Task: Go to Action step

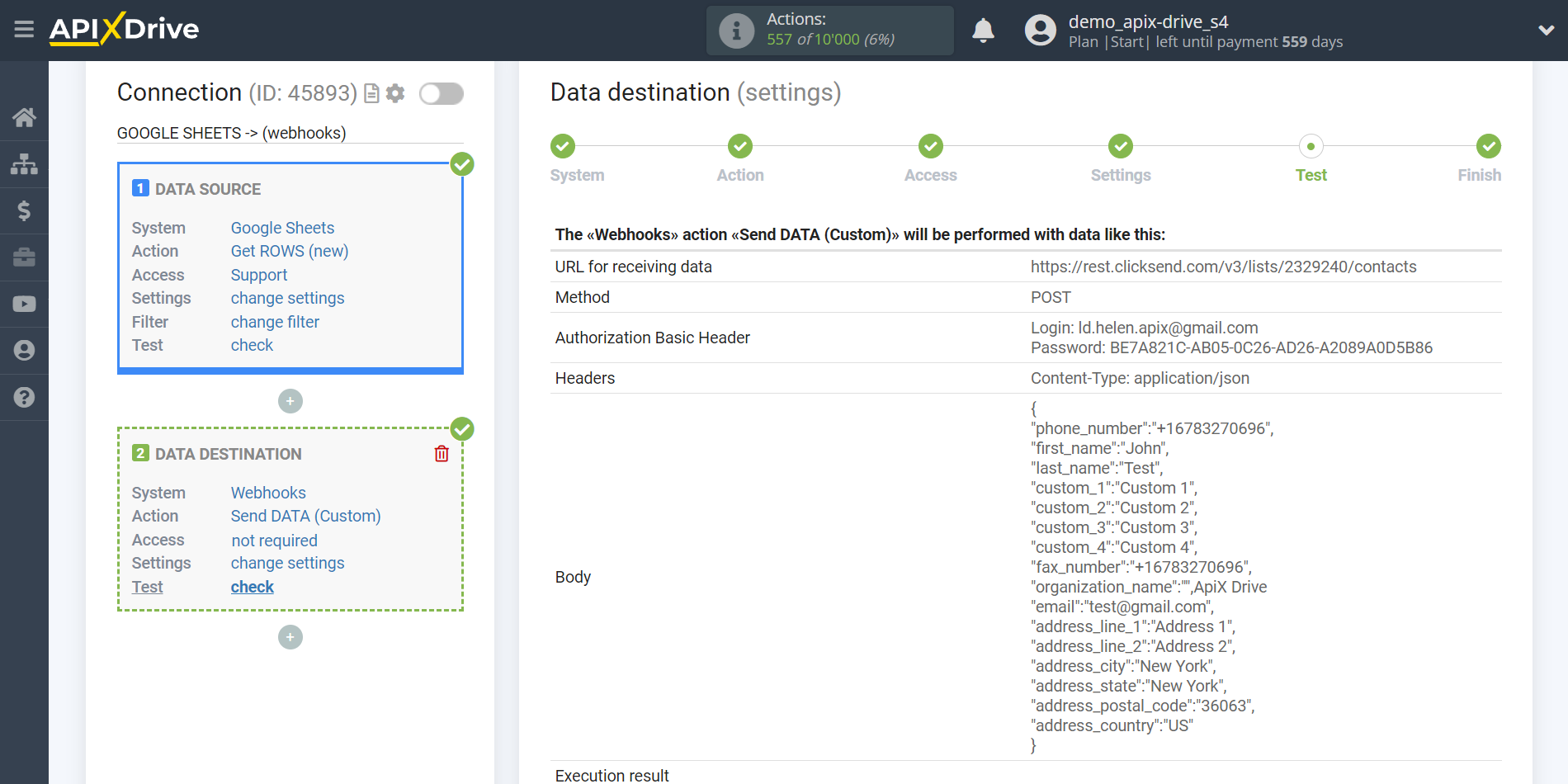Action: pyautogui.click(x=740, y=146)
